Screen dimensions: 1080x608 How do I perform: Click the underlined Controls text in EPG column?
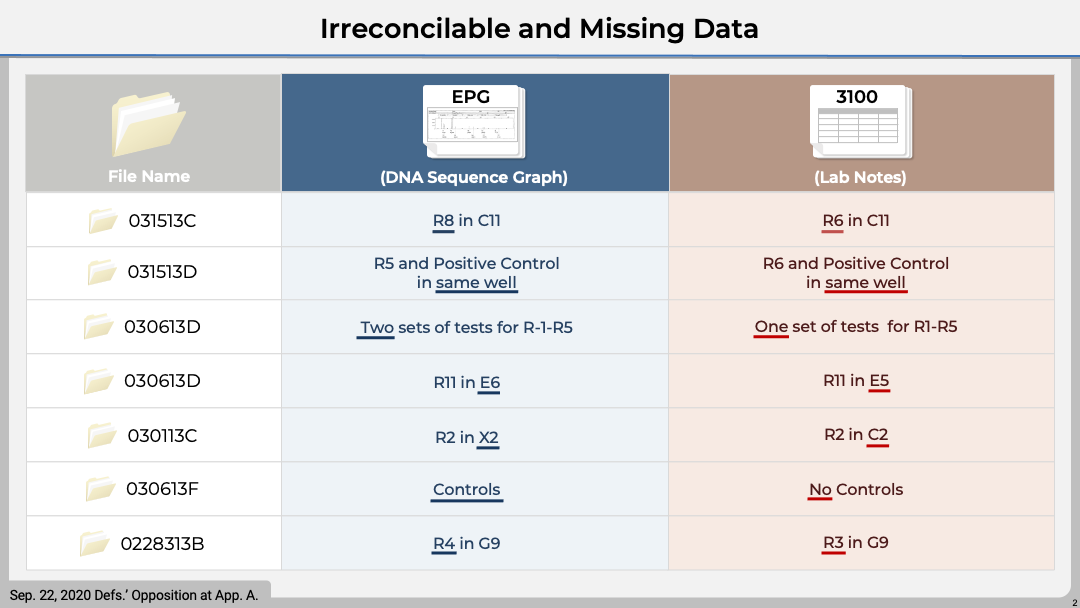[x=467, y=489]
